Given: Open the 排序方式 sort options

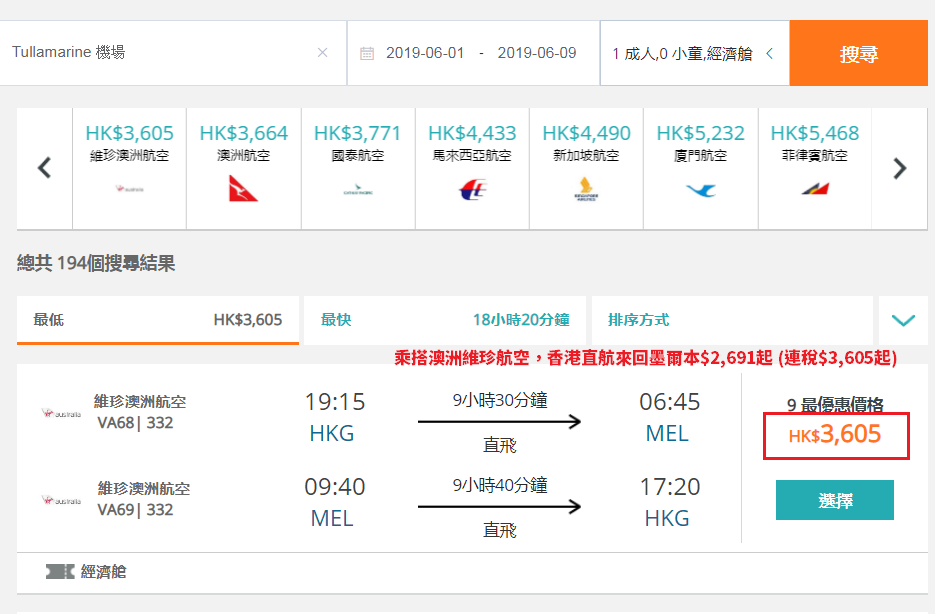Looking at the screenshot, I should point(732,320).
